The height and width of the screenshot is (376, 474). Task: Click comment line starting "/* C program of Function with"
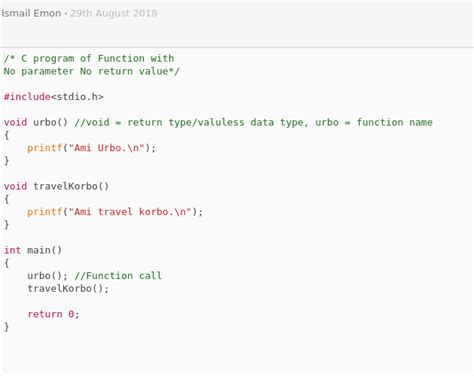click(89, 58)
